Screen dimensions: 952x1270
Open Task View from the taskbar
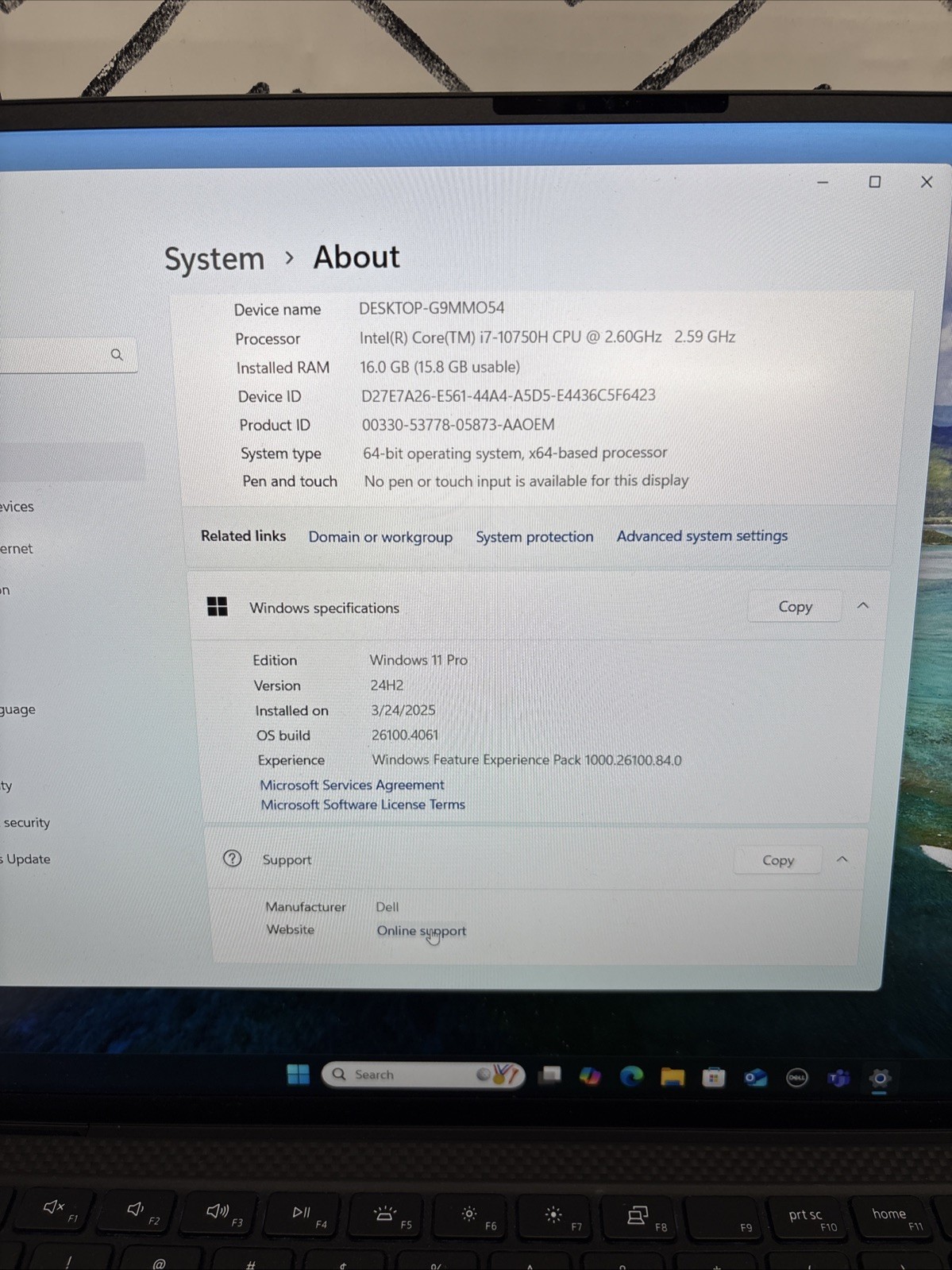(549, 1075)
